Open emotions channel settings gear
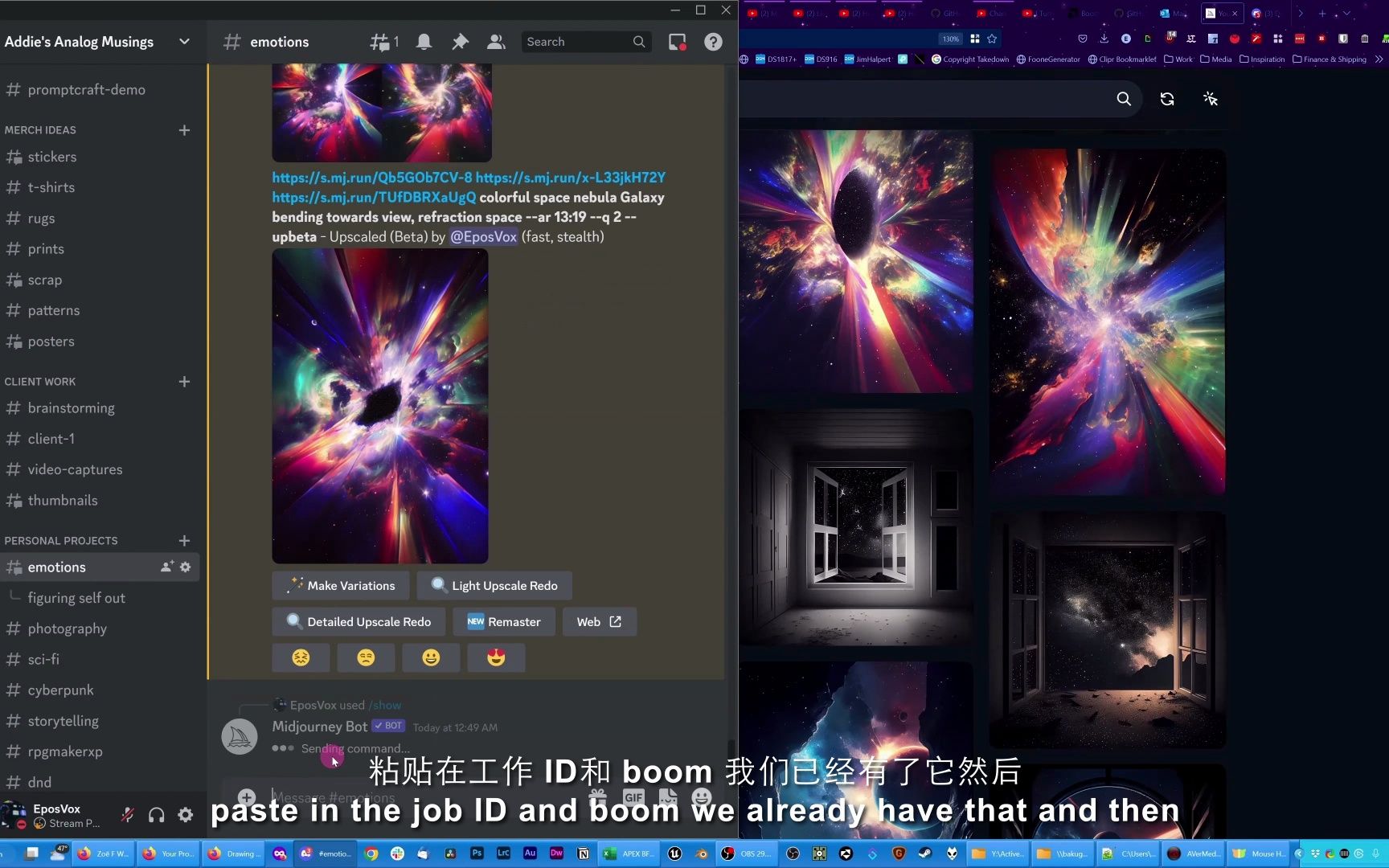Screen dimensions: 1389x868 [186, 567]
